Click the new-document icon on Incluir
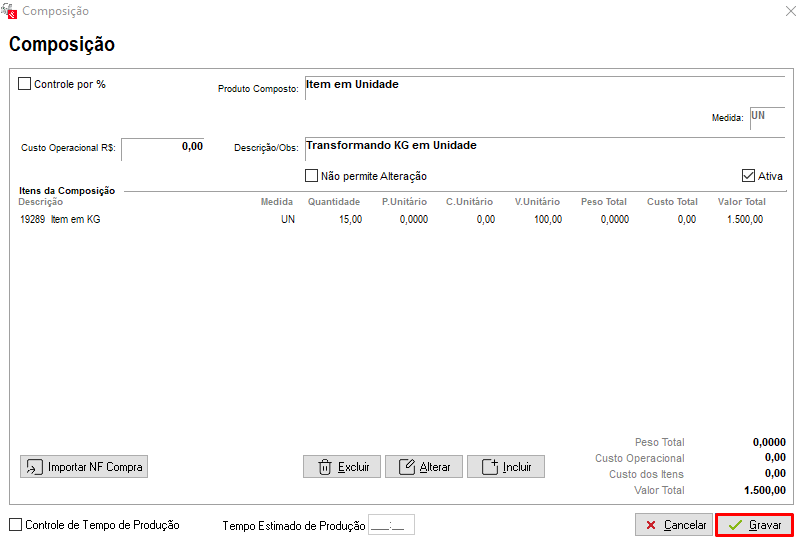 (x=490, y=467)
